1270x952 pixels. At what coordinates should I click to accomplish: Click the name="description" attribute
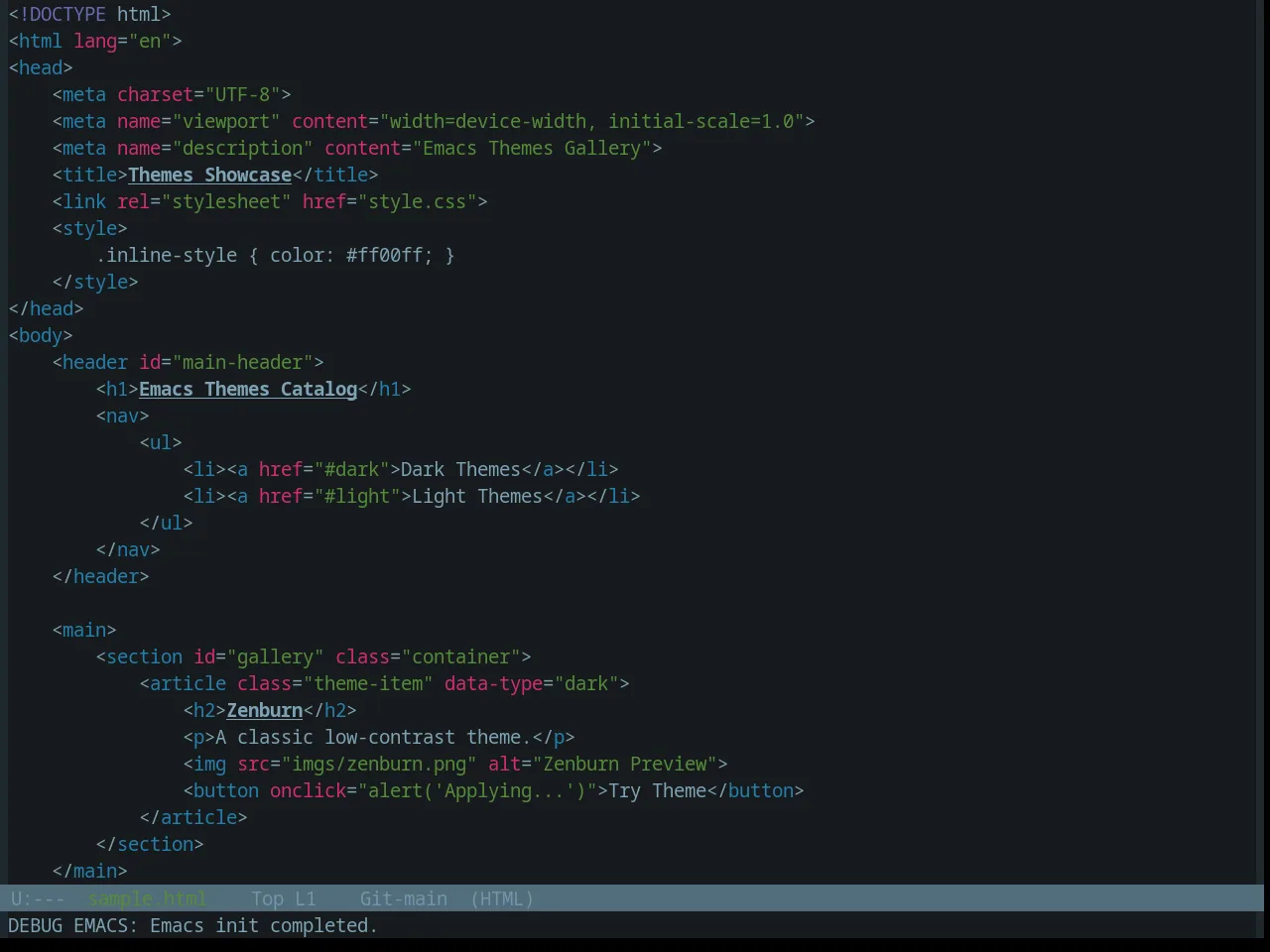coord(214,148)
